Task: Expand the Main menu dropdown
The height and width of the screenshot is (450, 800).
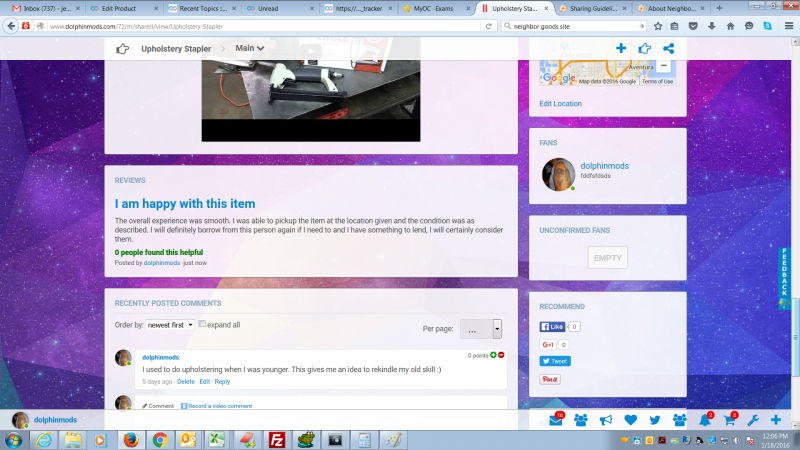Action: click(249, 48)
